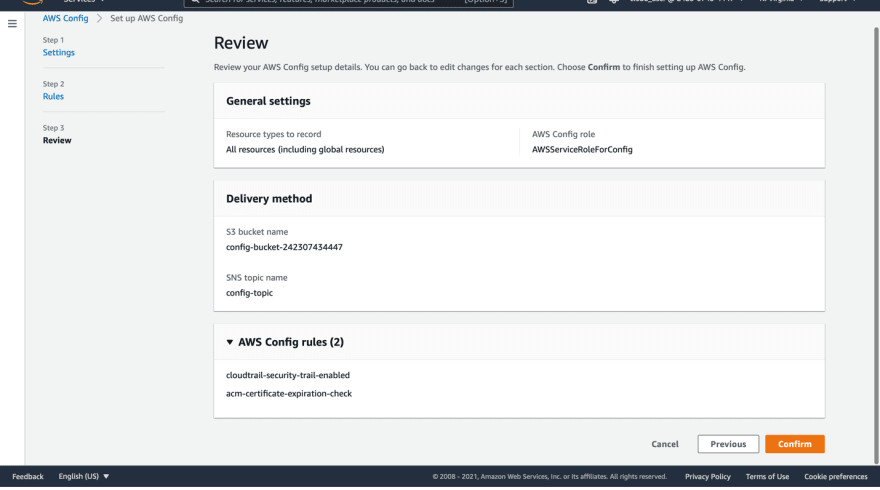Screen dimensions: 880x490
Task: Select the config-topic SNS topic value
Action: click(x=249, y=293)
